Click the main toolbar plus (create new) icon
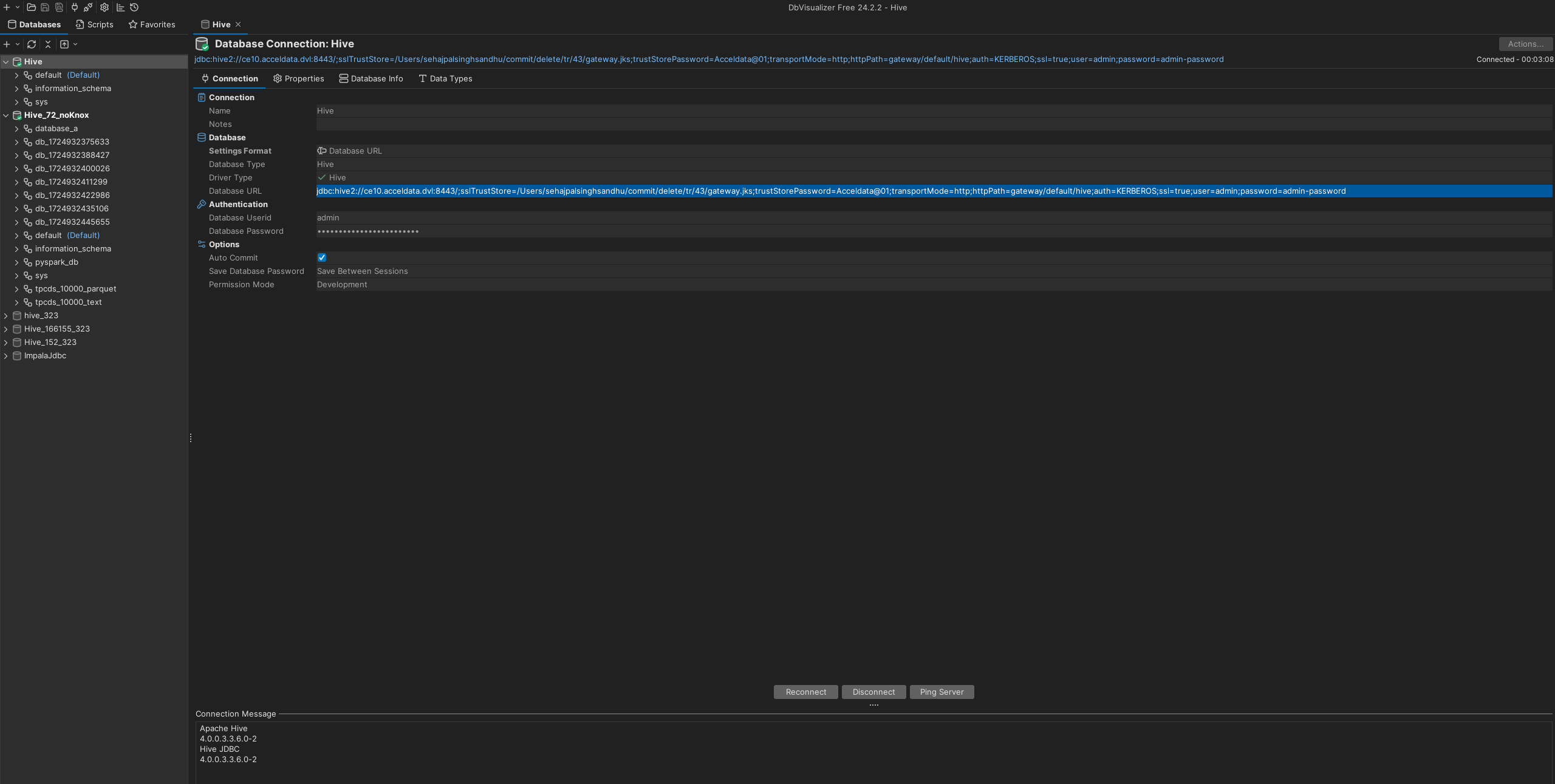The width and height of the screenshot is (1555, 784). 7,7
